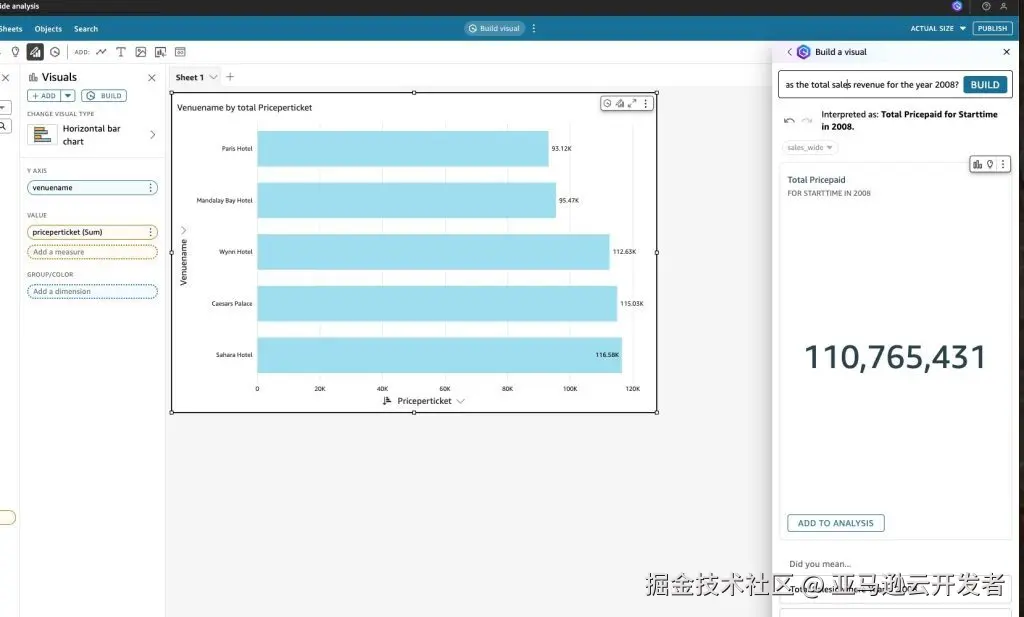1024x617 pixels.
Task: Open the user account icon
Action: pyautogui.click(x=1004, y=6)
